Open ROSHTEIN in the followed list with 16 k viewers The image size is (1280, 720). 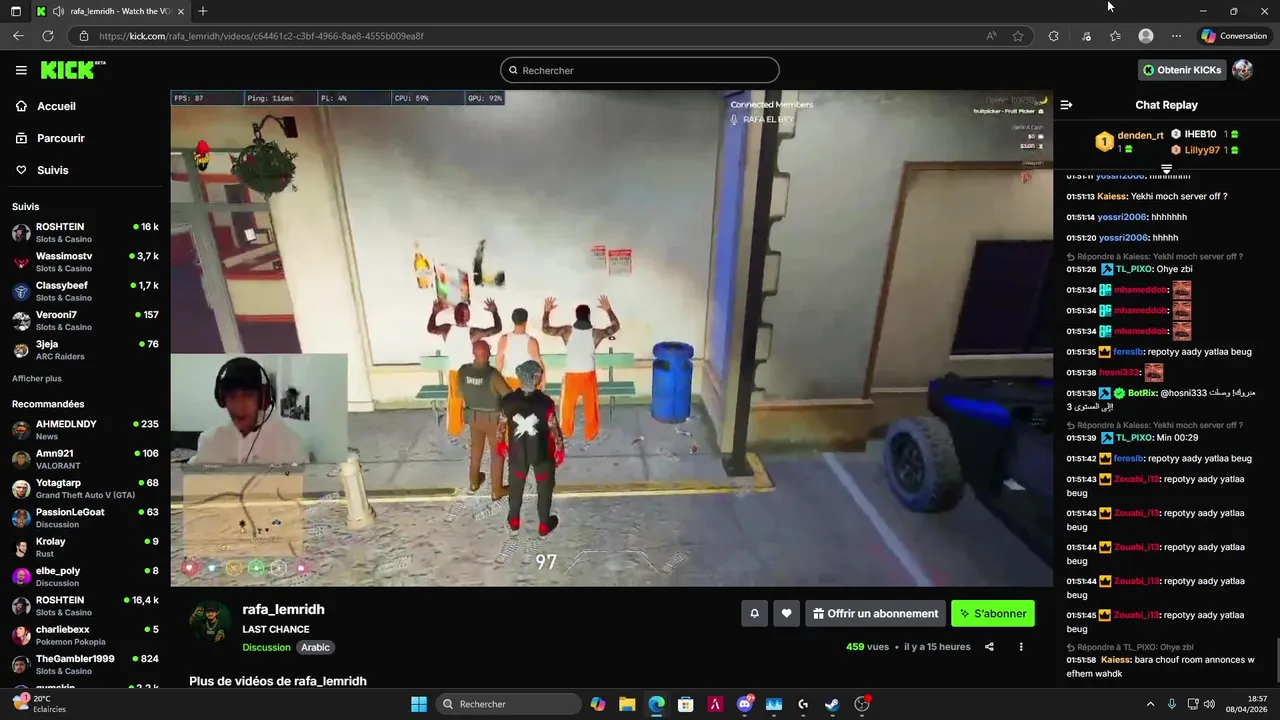(x=85, y=232)
